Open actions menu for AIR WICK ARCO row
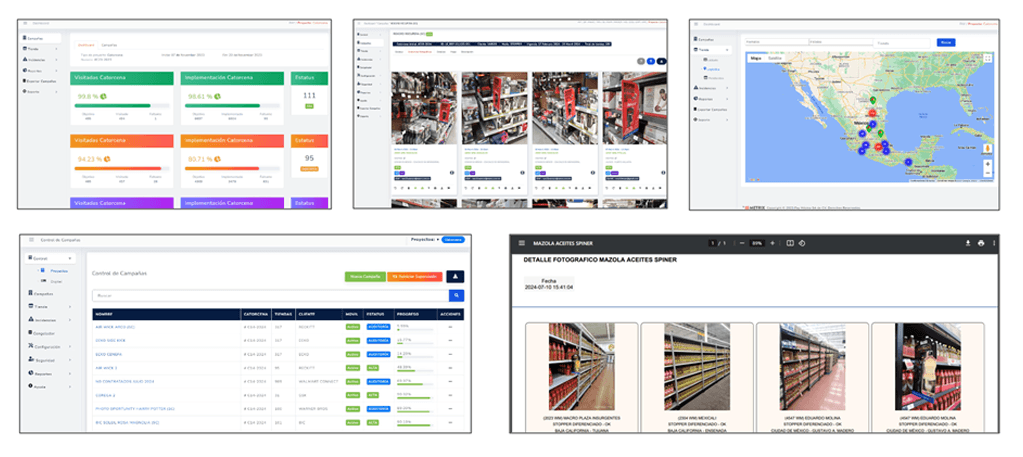This screenshot has width=1023, height=457. click(x=450, y=326)
